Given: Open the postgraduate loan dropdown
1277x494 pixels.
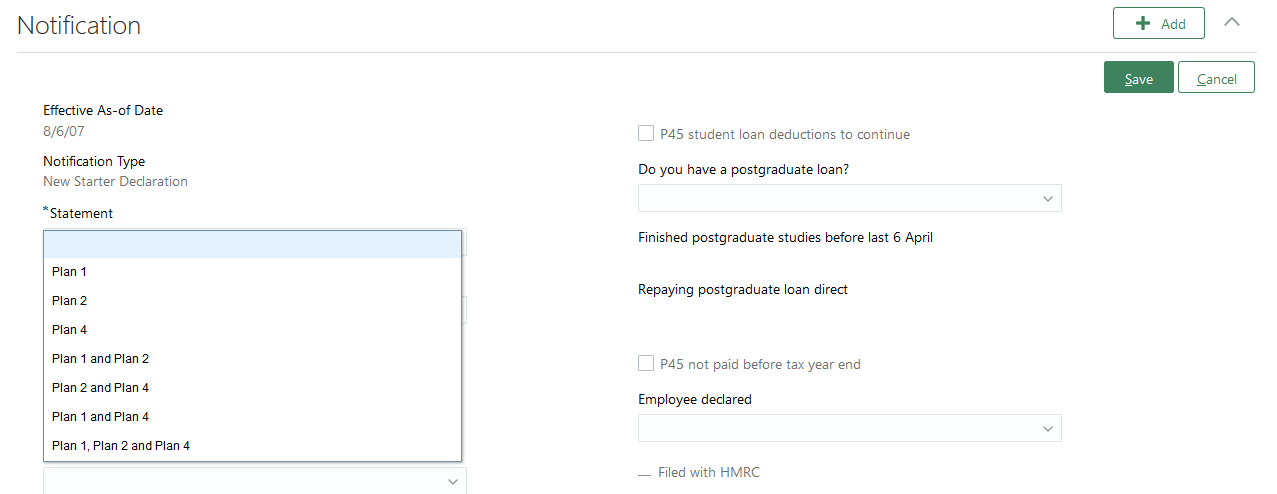Looking at the screenshot, I should [849, 198].
